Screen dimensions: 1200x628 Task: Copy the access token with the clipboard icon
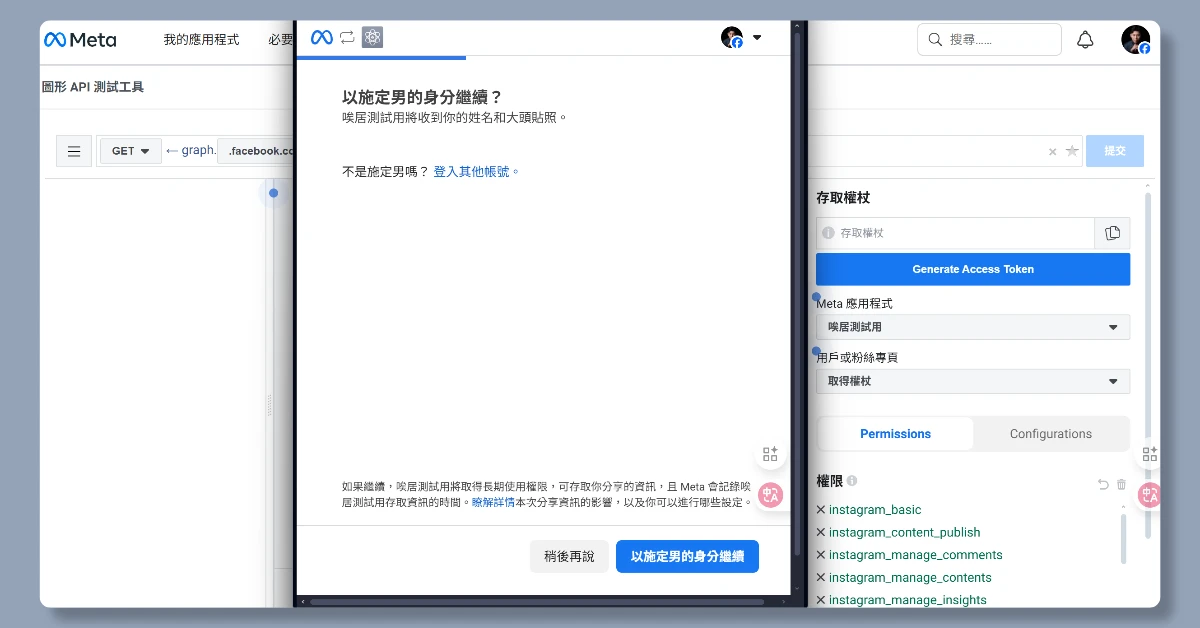tap(1113, 233)
